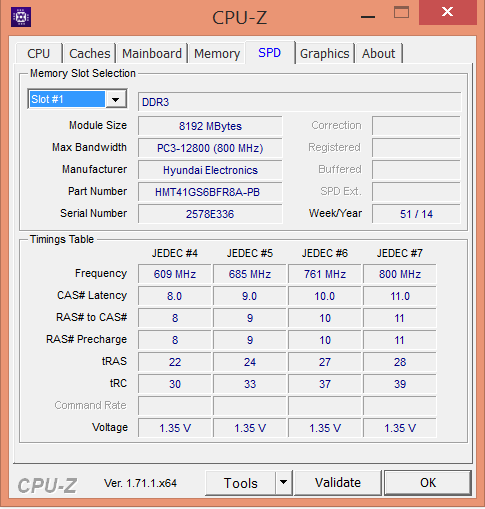Expand the memory slot dropdown arrow
The width and height of the screenshot is (485, 509).
116,99
